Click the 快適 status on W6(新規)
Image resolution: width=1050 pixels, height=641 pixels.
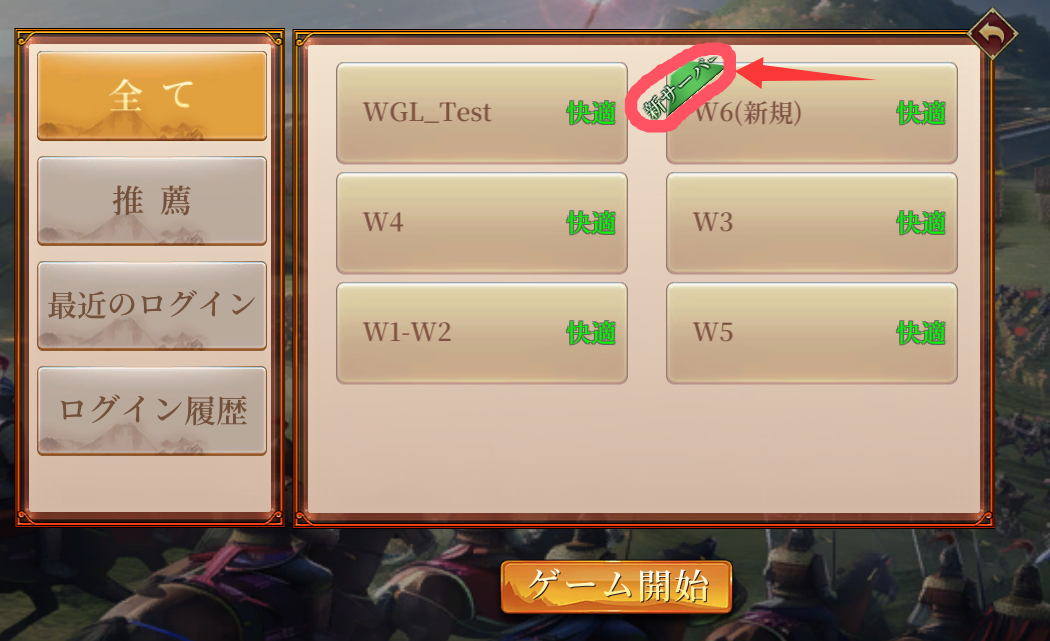tap(921, 113)
